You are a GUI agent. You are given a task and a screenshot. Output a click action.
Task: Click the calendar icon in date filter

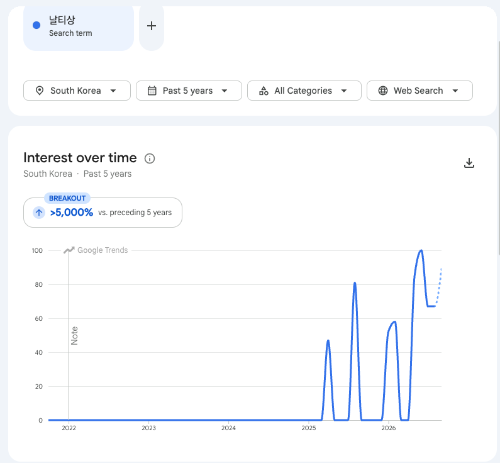click(152, 91)
